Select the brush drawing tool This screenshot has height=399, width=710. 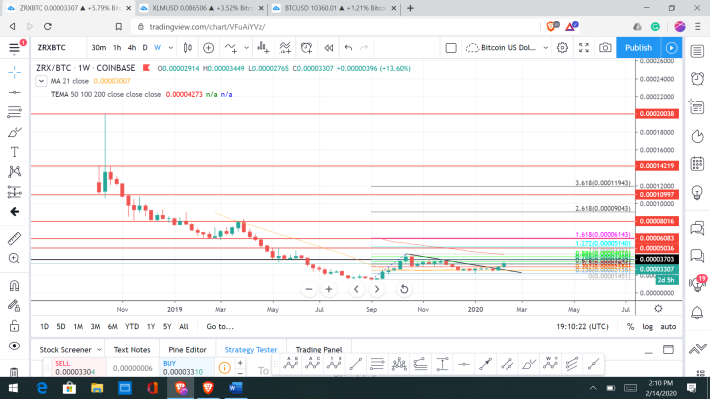(x=14, y=132)
